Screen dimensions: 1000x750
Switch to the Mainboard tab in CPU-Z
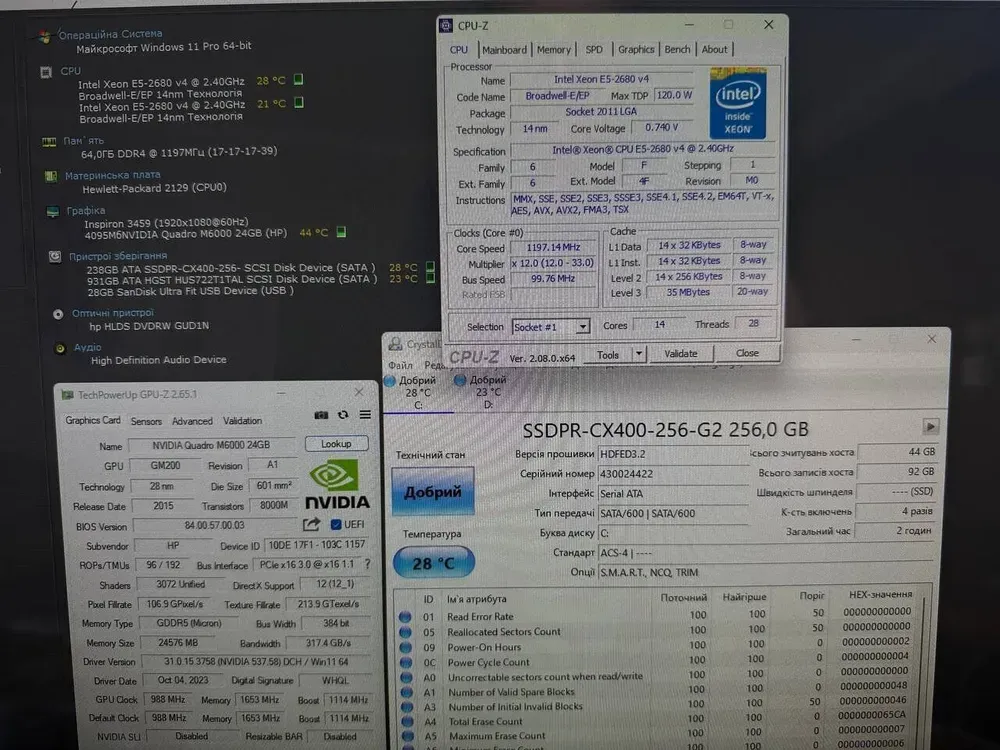(x=504, y=49)
